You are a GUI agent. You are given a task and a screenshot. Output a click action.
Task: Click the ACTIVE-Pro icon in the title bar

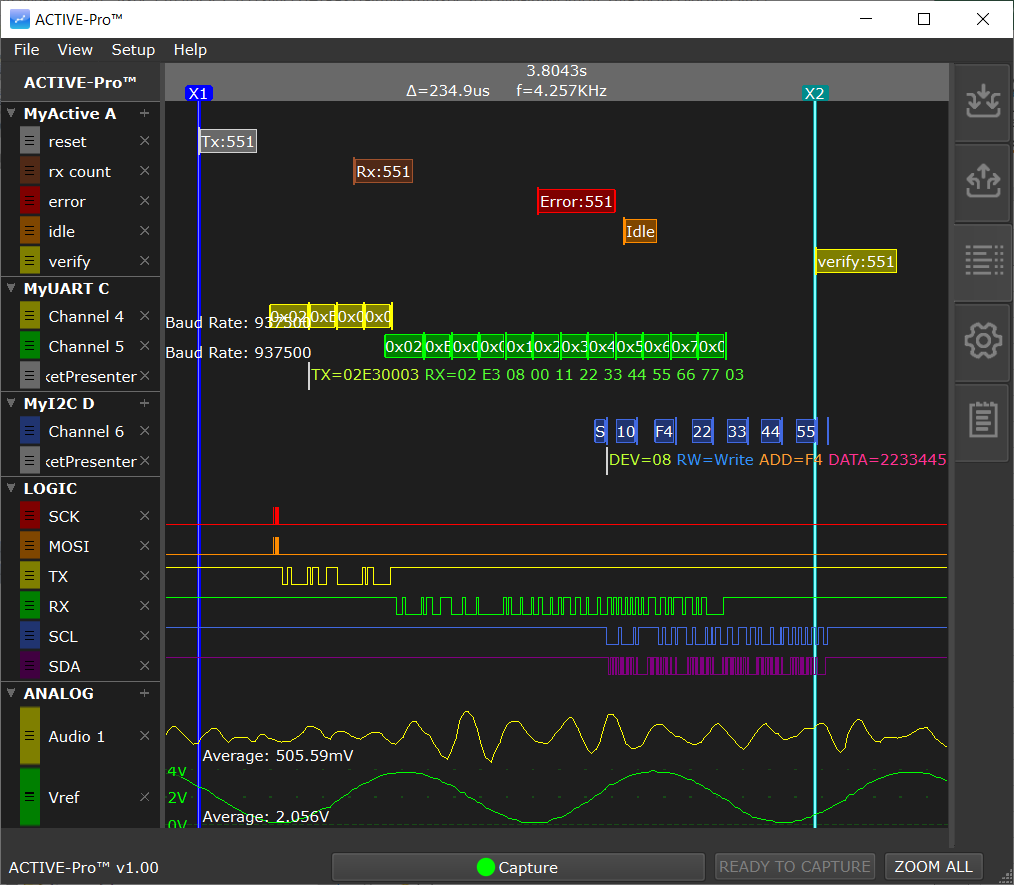tap(21, 18)
